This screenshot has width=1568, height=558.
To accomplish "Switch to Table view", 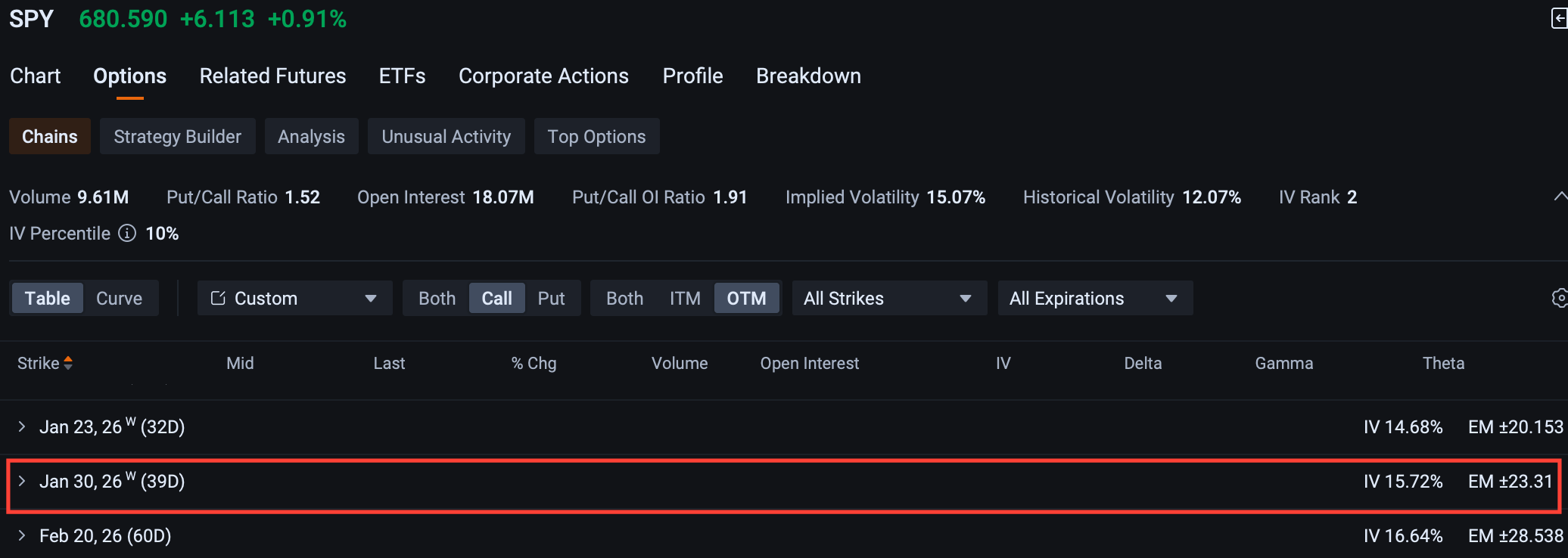I will tap(48, 298).
